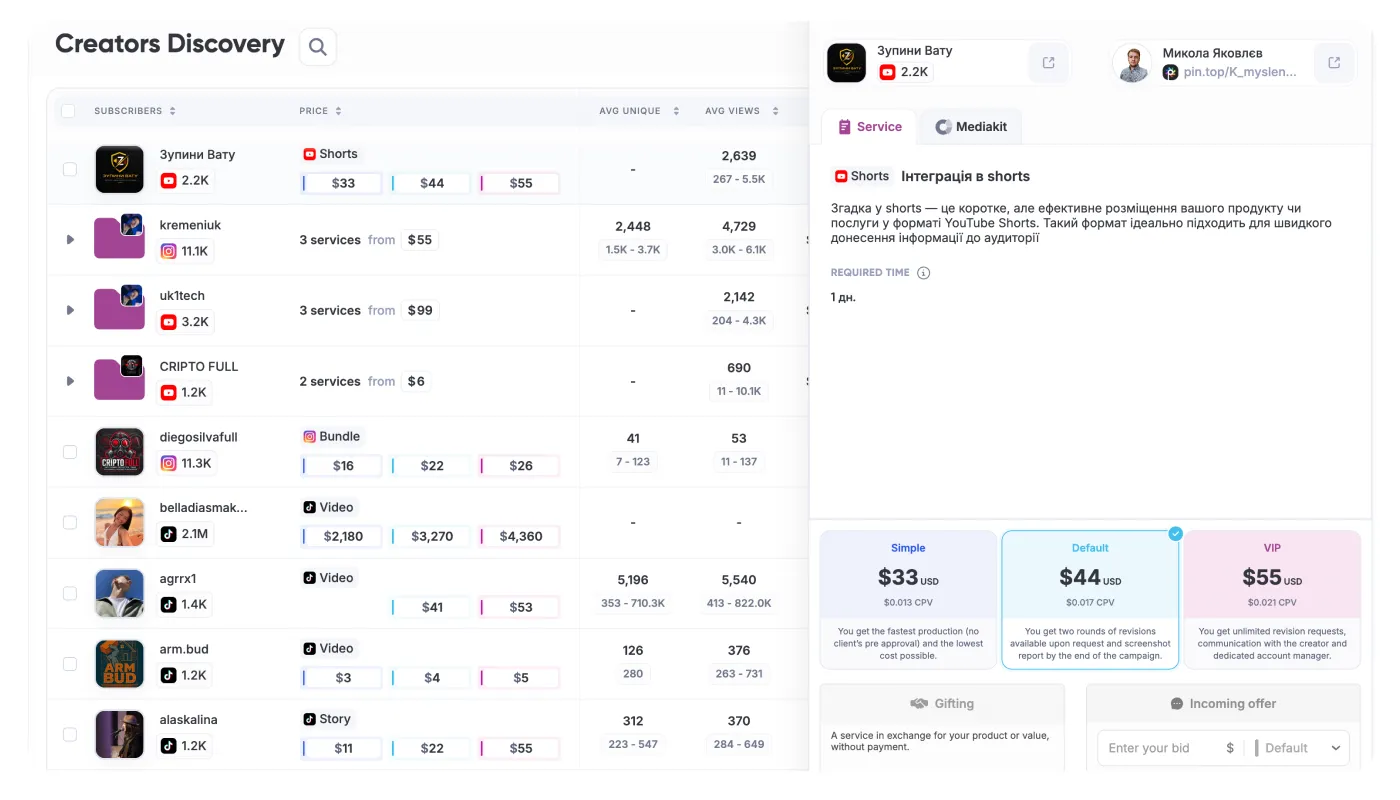Open the external link icon for Микола Яковлєв
Image resolution: width=1400 pixels, height=800 pixels.
pos(1334,62)
